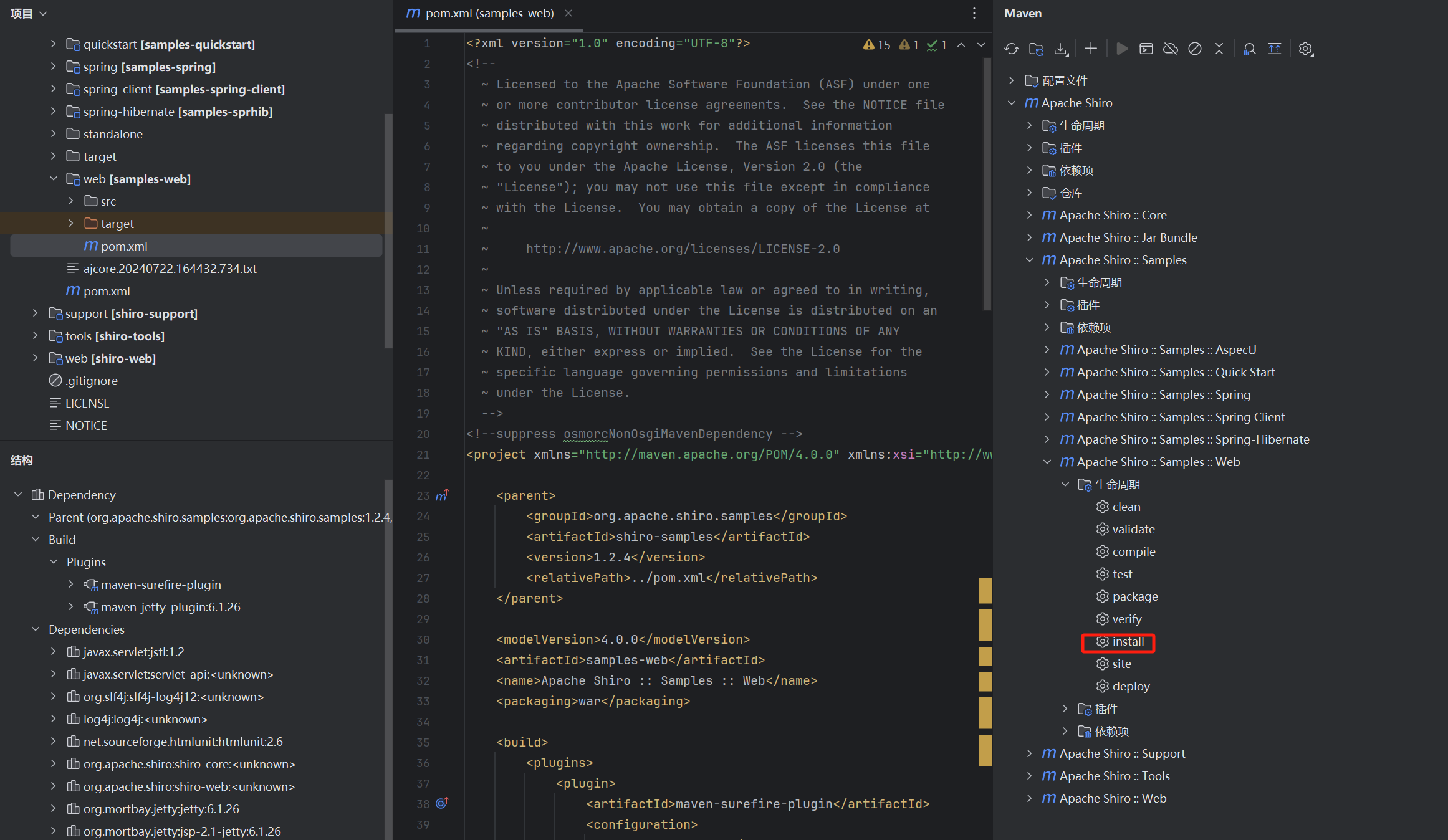Click Download Sources and Documentation icon
The height and width of the screenshot is (840, 1448).
coord(1061,49)
